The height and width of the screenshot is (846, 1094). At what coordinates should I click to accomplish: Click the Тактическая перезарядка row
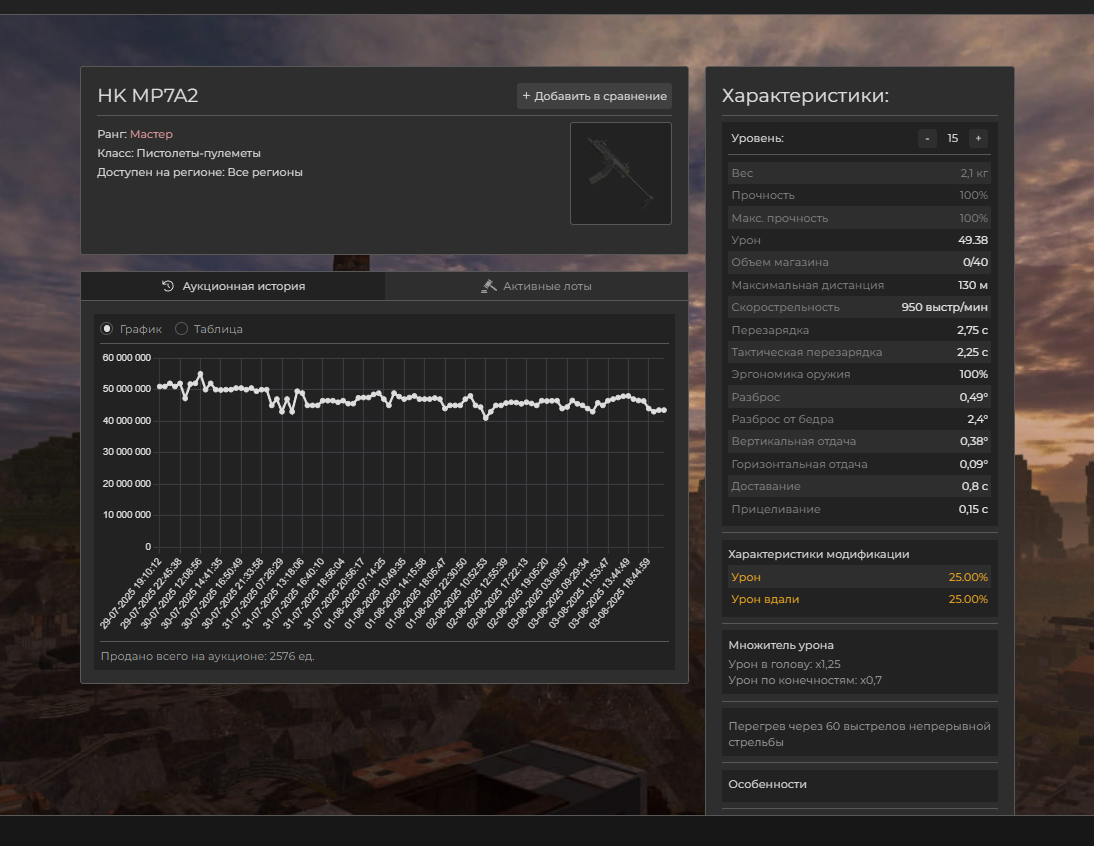pyautogui.click(x=860, y=352)
